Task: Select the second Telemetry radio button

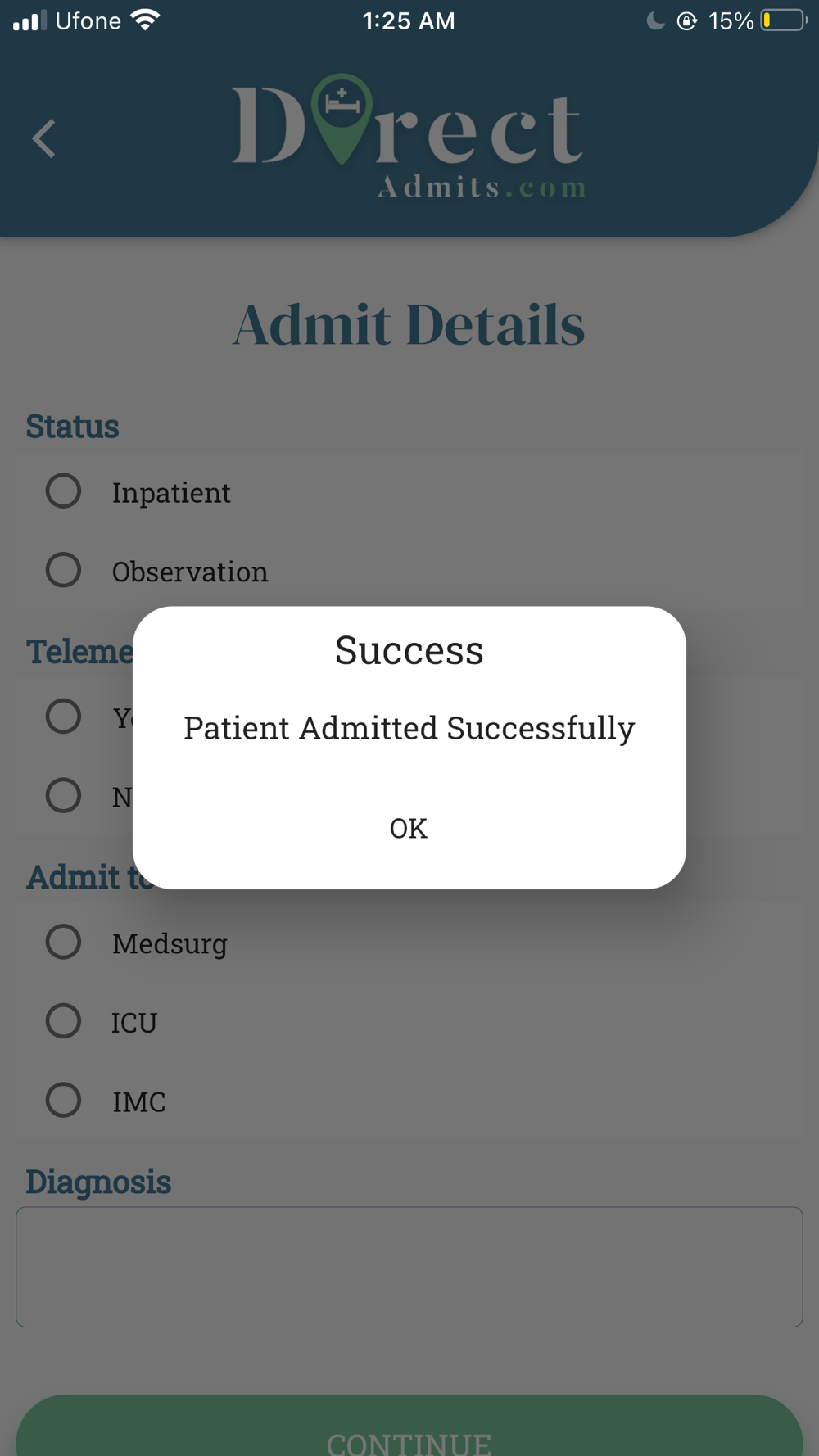Action: 63,795
